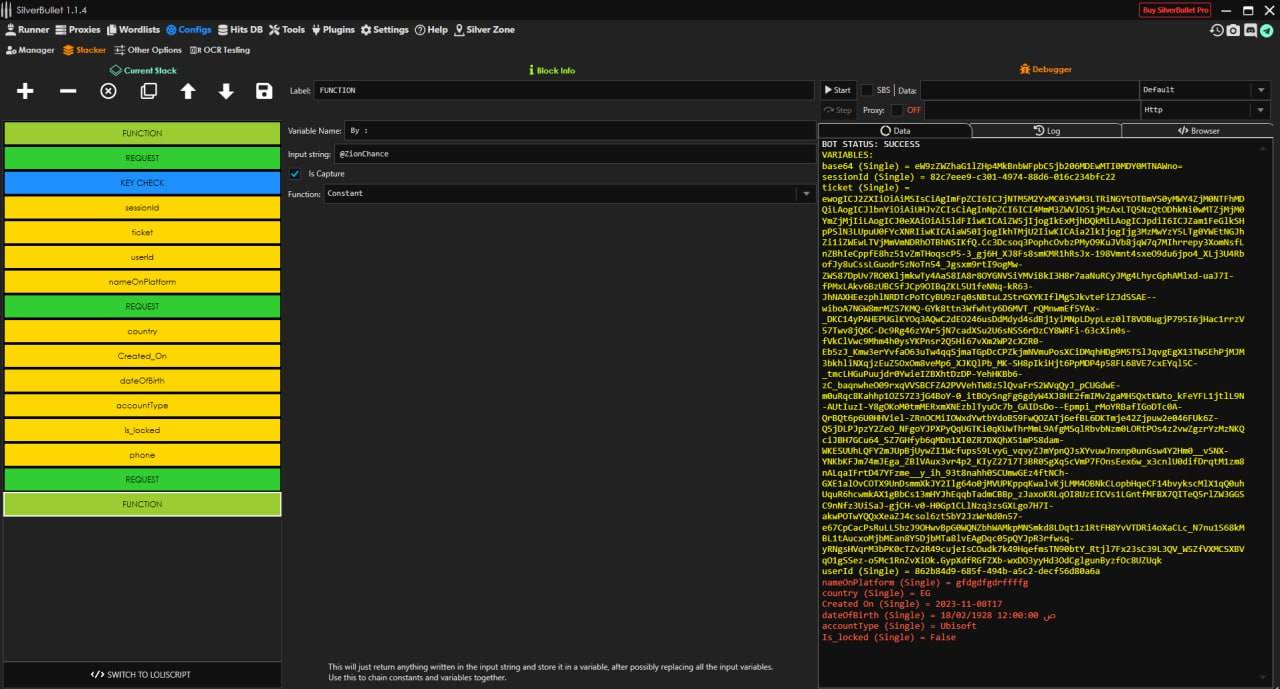The width and height of the screenshot is (1280, 689).
Task: Take a screenshot using the camera icon
Action: coord(1234,30)
